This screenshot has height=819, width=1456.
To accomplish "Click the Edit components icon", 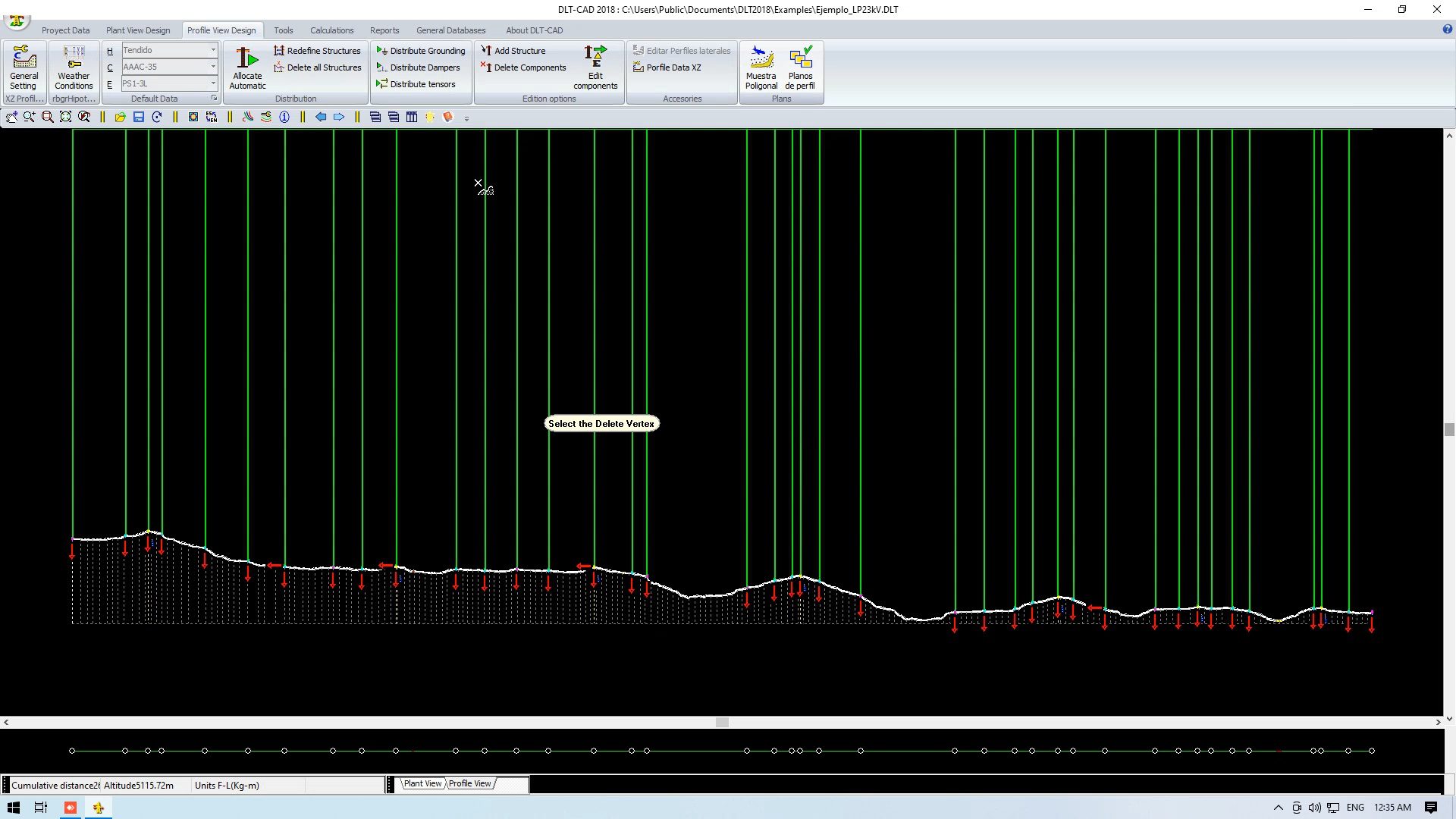I will click(595, 67).
